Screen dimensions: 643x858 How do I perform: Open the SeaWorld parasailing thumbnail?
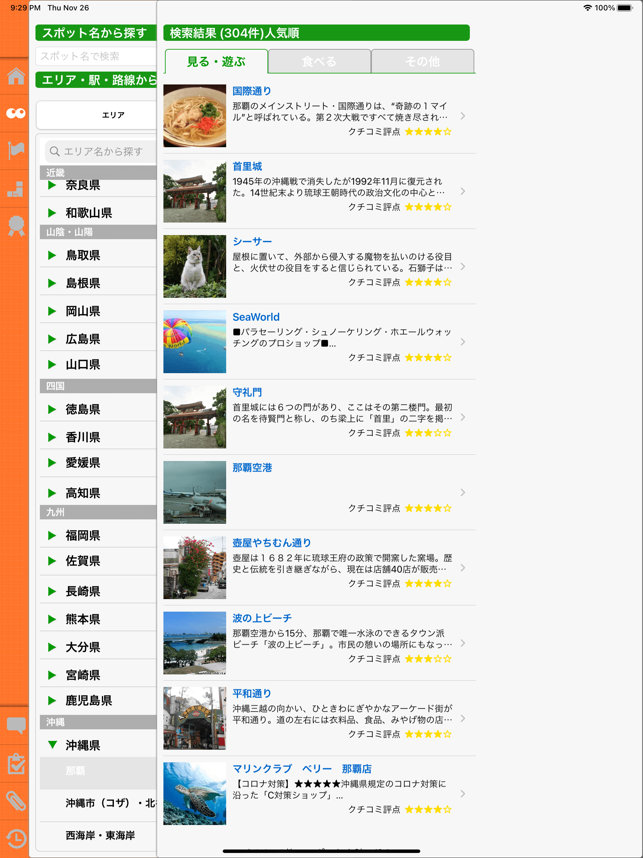point(194,341)
